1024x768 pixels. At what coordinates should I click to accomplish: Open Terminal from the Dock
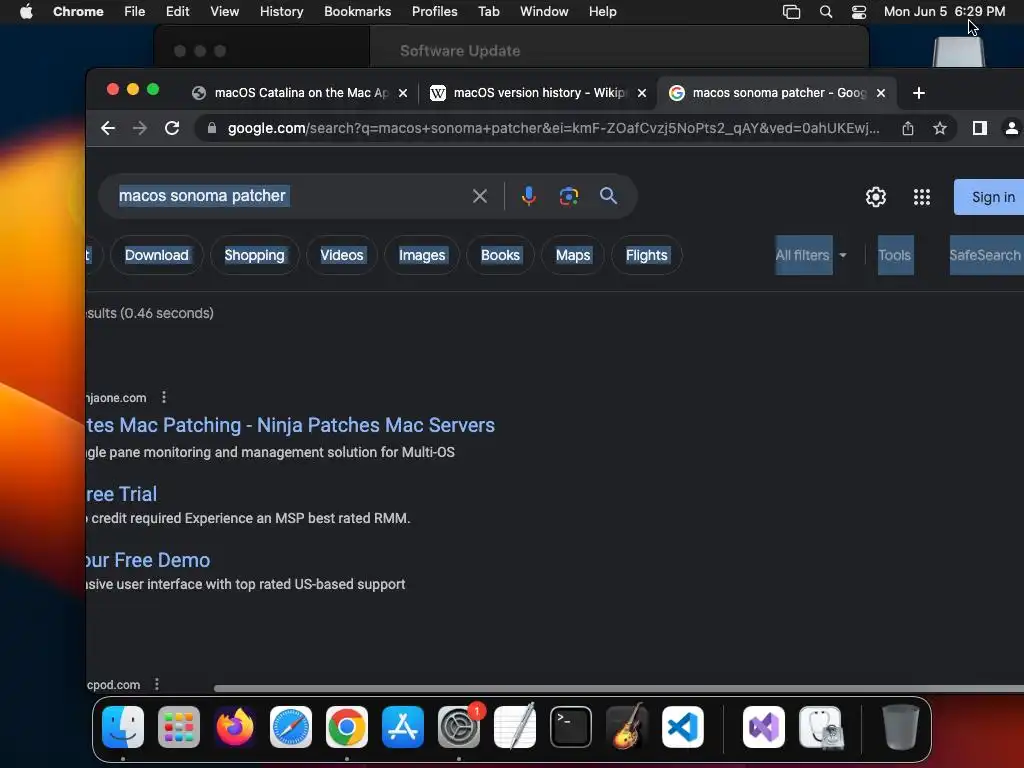coord(571,727)
